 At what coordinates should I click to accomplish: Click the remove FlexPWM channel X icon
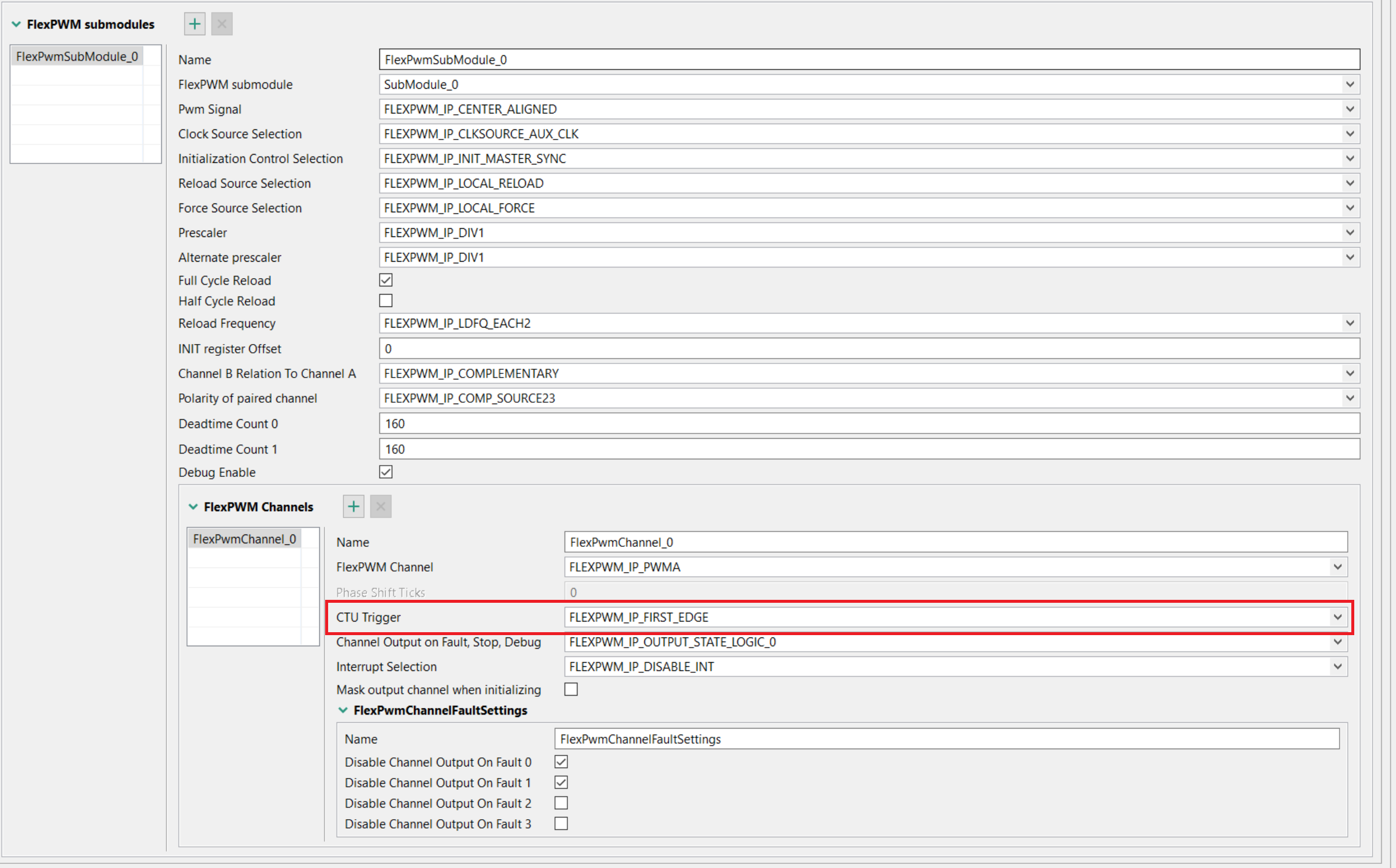380,506
